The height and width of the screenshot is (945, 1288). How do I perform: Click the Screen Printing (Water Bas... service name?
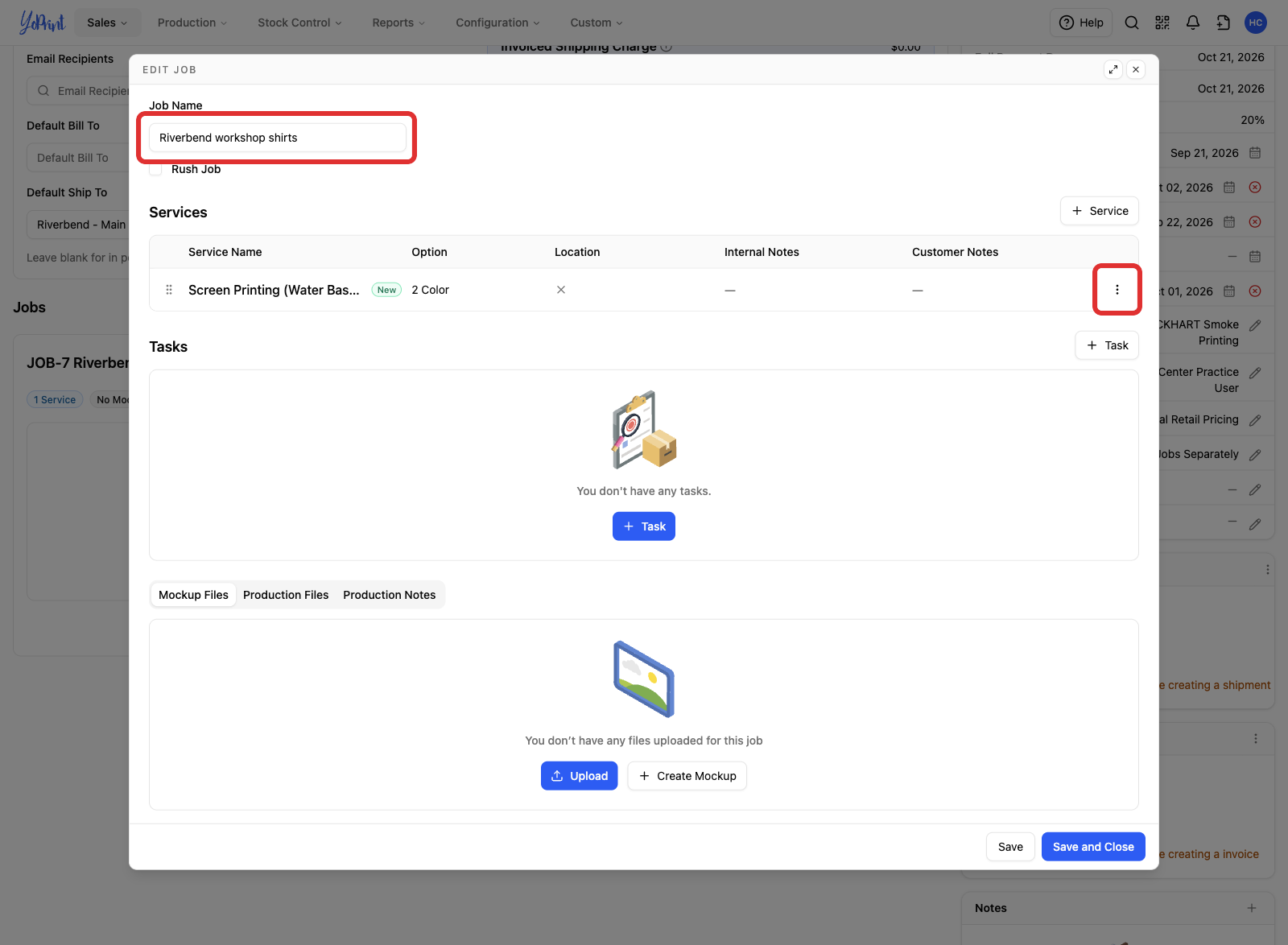[274, 290]
